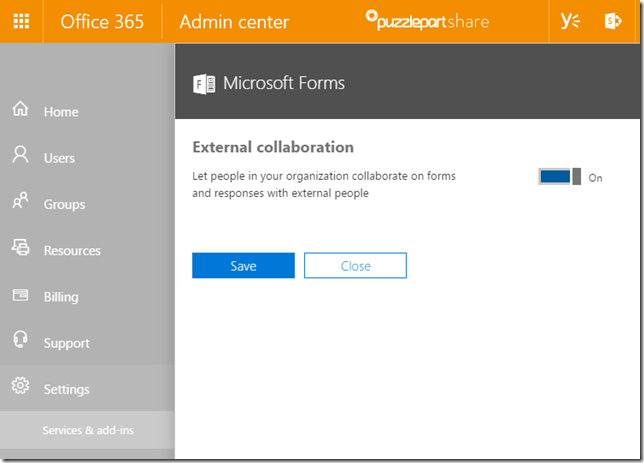Select Services & add-ins submenu item

87,430
